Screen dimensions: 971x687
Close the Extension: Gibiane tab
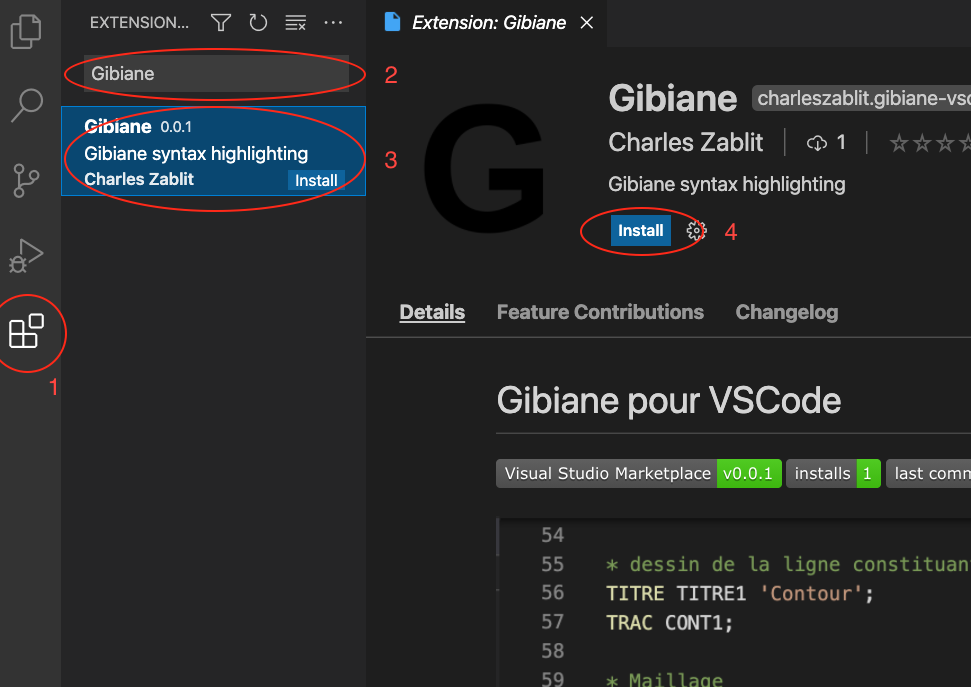pos(586,23)
